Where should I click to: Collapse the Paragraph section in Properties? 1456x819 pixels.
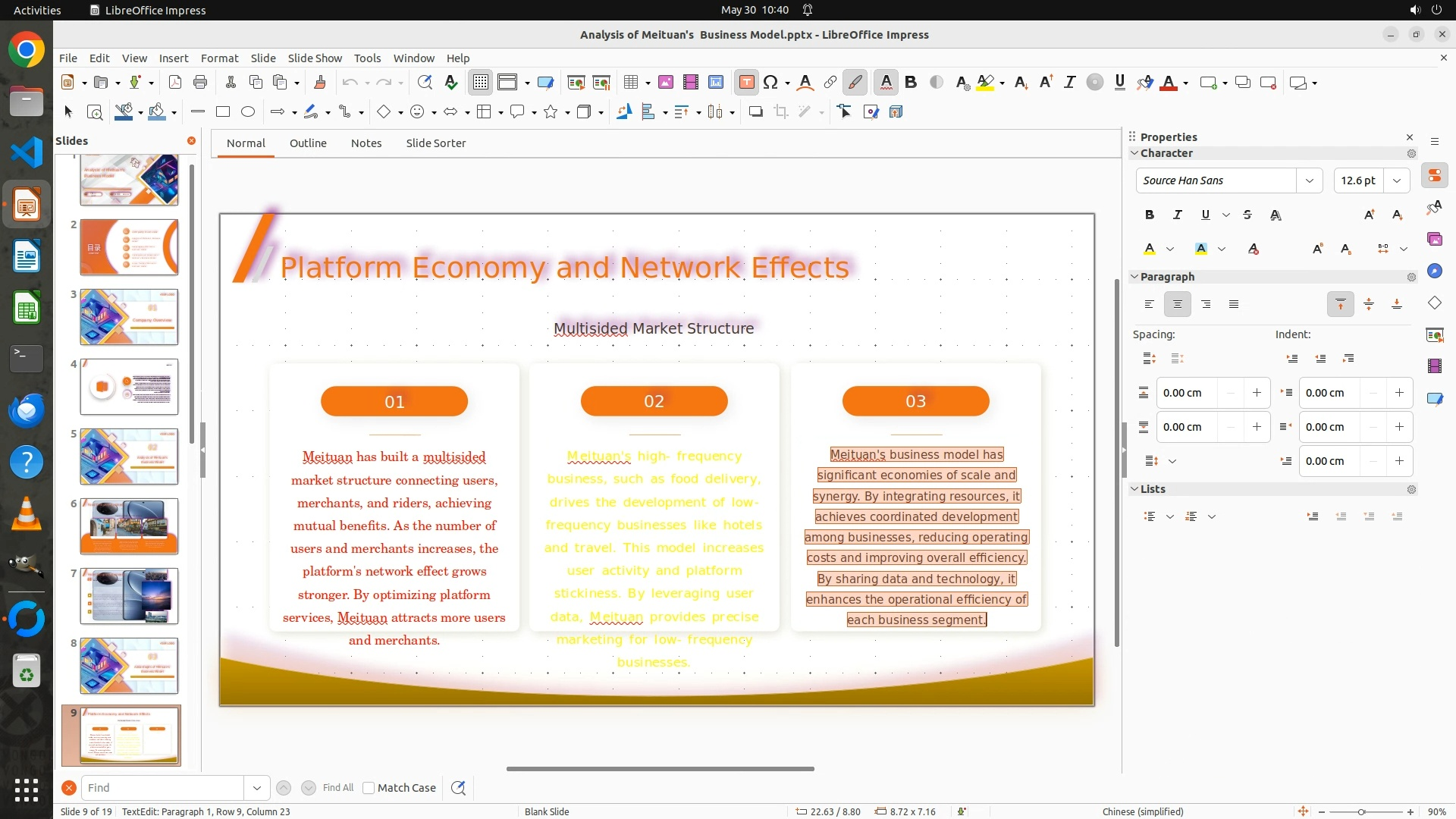[x=1135, y=277]
